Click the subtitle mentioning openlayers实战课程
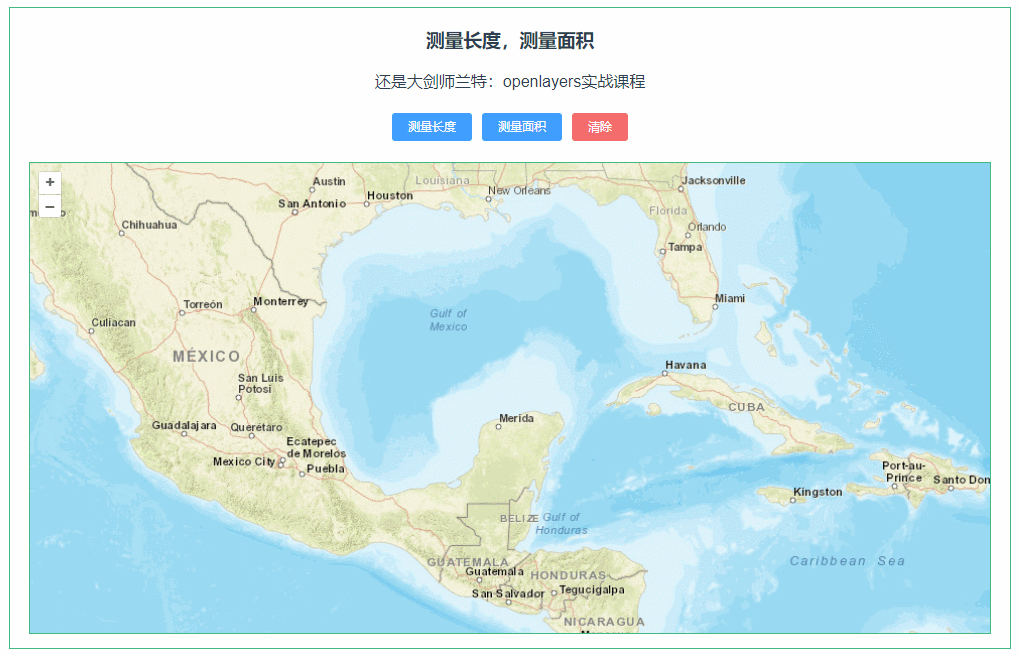1020x657 pixels. click(510, 81)
